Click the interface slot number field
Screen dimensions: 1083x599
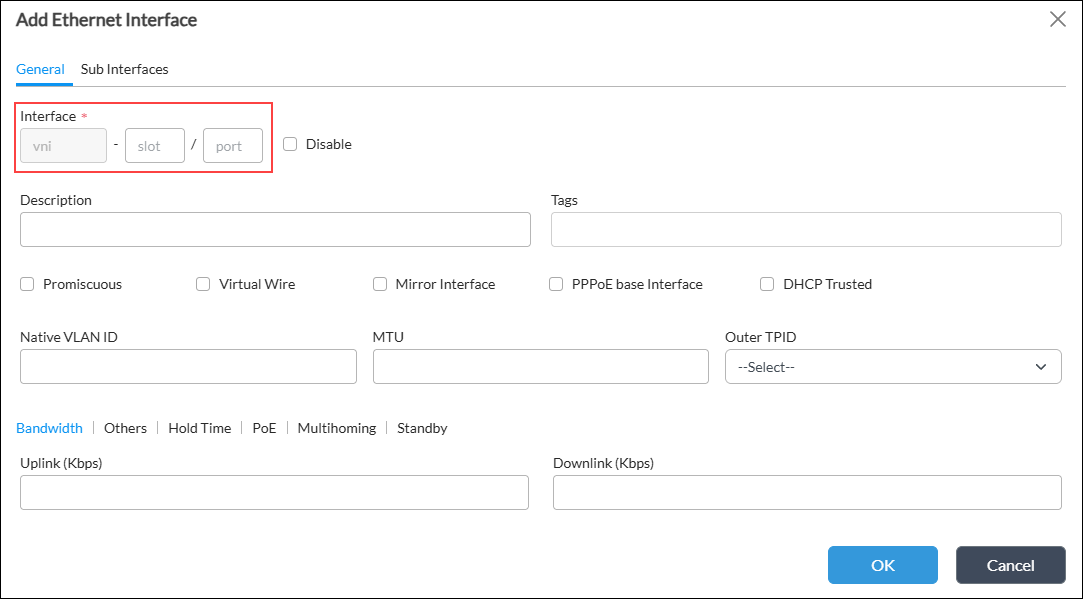pyautogui.click(x=155, y=146)
